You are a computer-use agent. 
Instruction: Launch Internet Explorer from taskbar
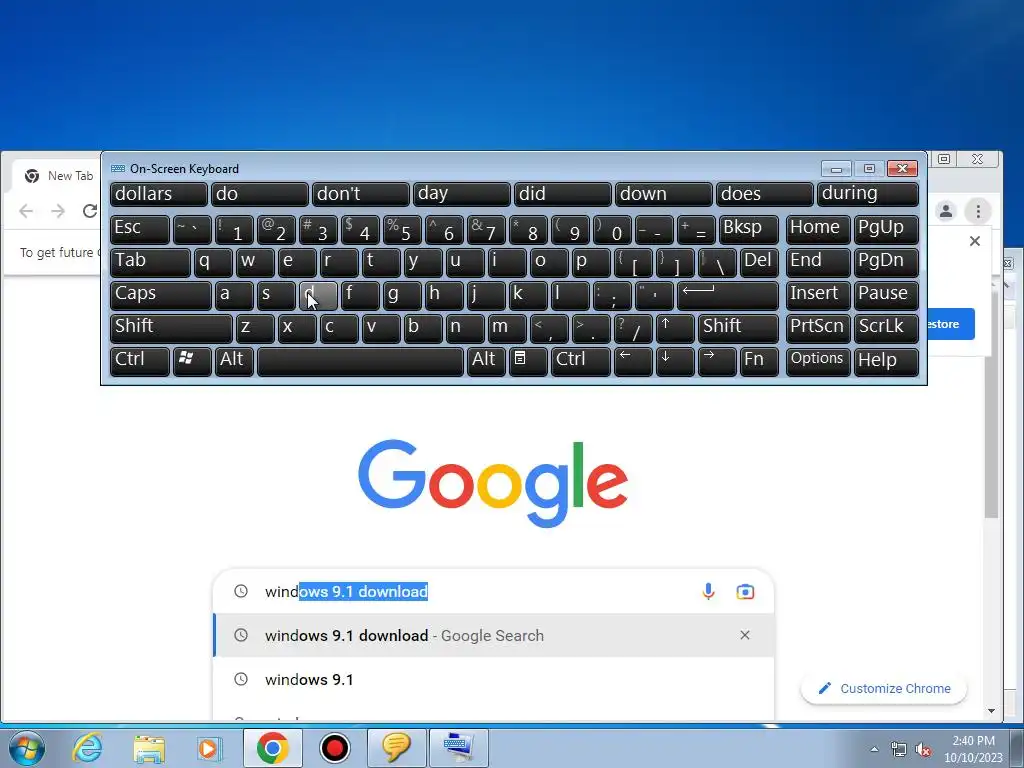pyautogui.click(x=88, y=748)
